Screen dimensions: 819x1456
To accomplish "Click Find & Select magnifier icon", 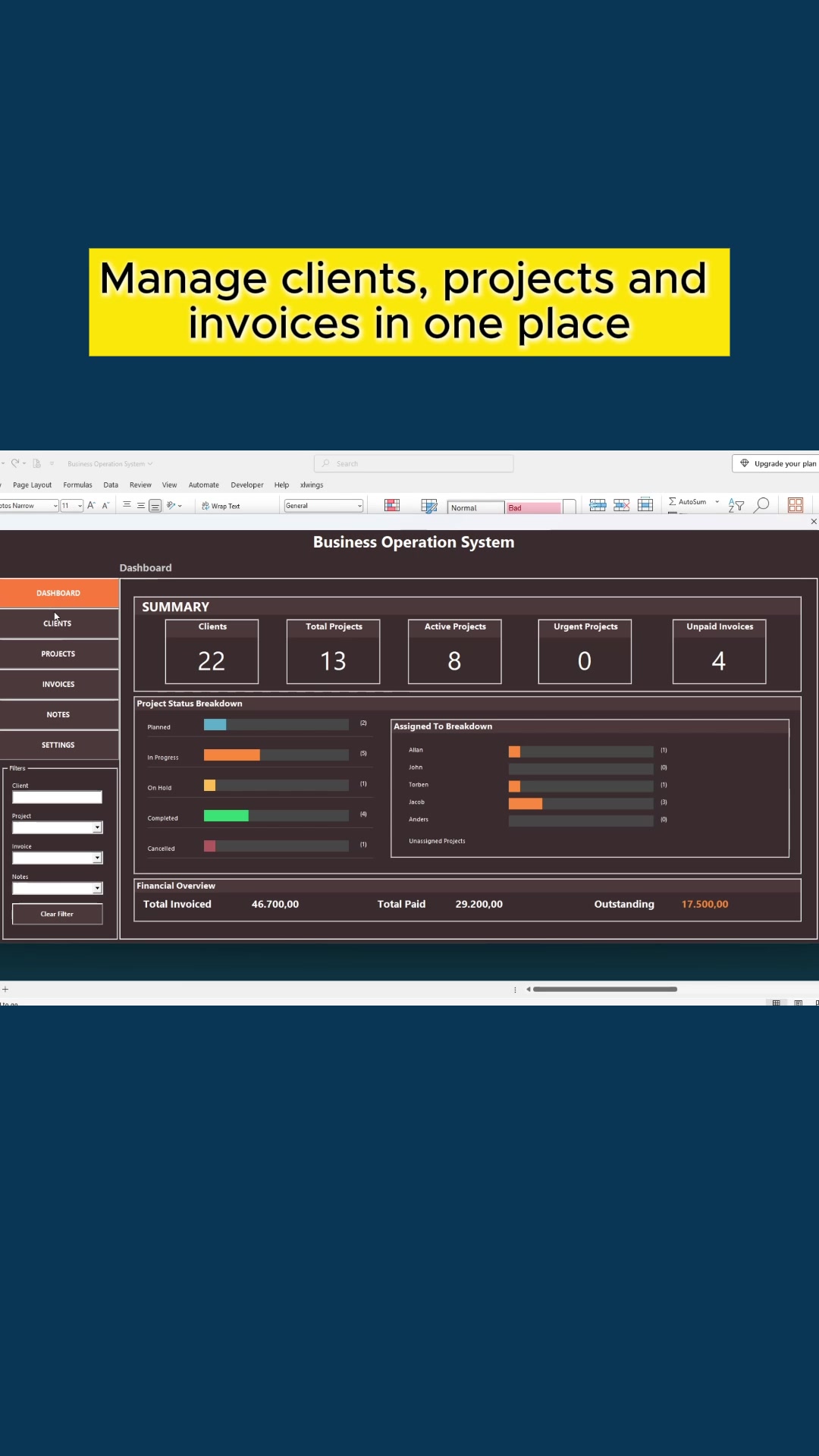I will coord(762,505).
